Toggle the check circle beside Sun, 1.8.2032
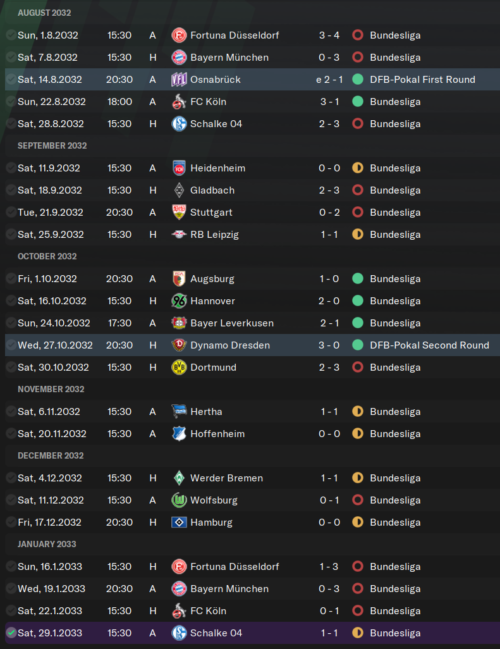The width and height of the screenshot is (500, 649). pos(11,35)
